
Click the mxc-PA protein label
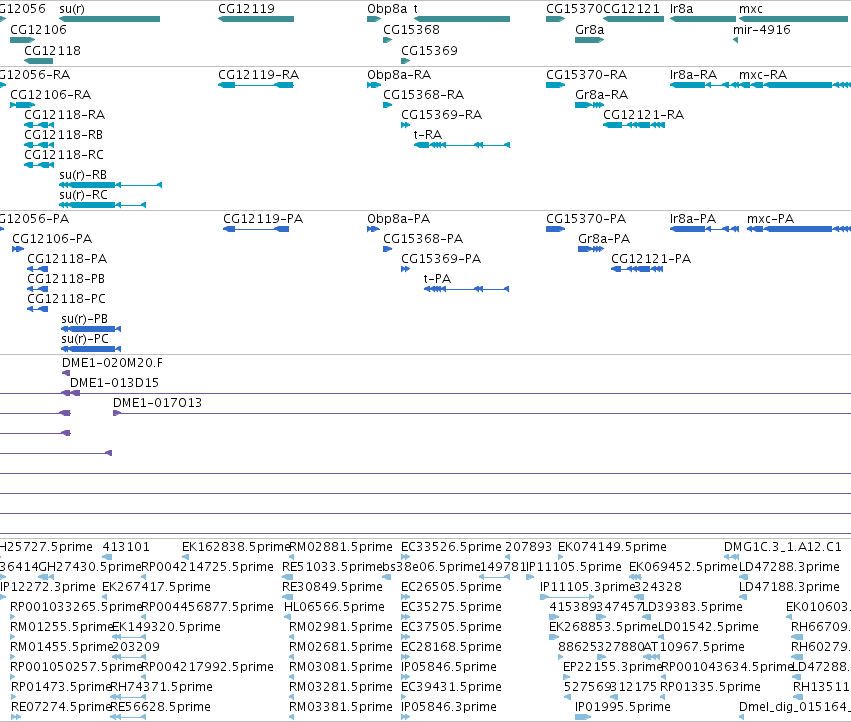(x=770, y=219)
